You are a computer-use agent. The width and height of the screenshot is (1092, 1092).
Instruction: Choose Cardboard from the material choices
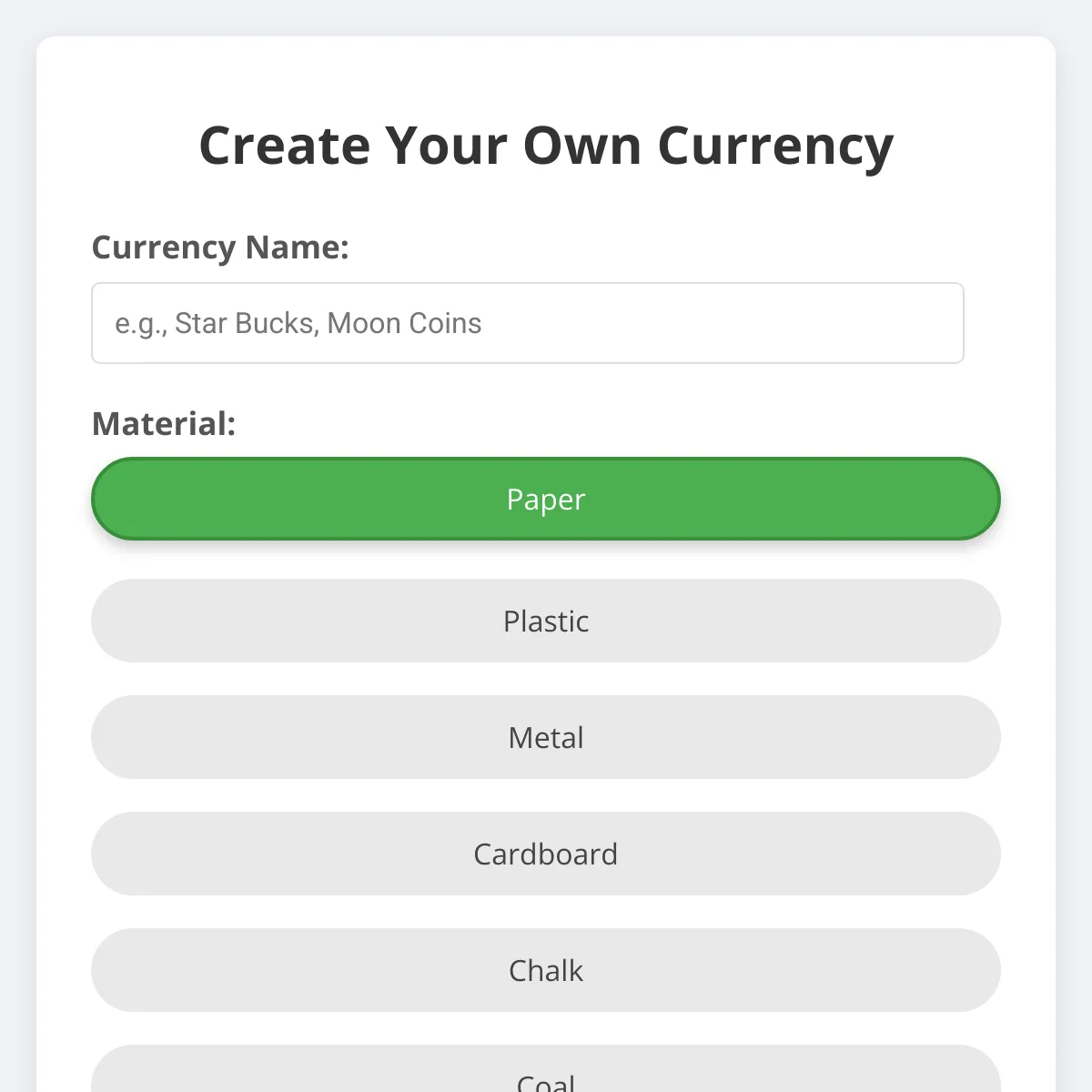pos(545,854)
